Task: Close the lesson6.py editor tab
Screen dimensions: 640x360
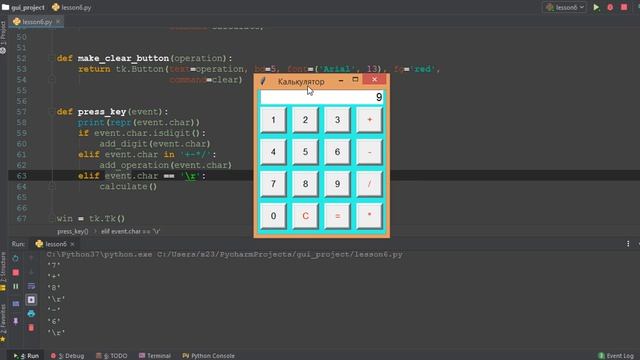Action: pos(58,21)
